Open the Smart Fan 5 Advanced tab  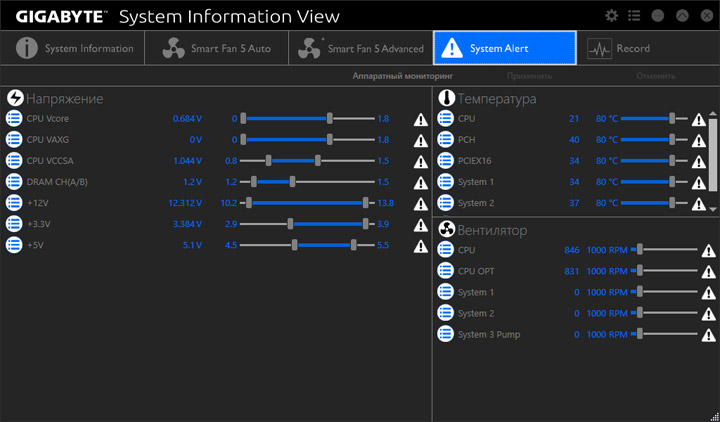tap(360, 48)
